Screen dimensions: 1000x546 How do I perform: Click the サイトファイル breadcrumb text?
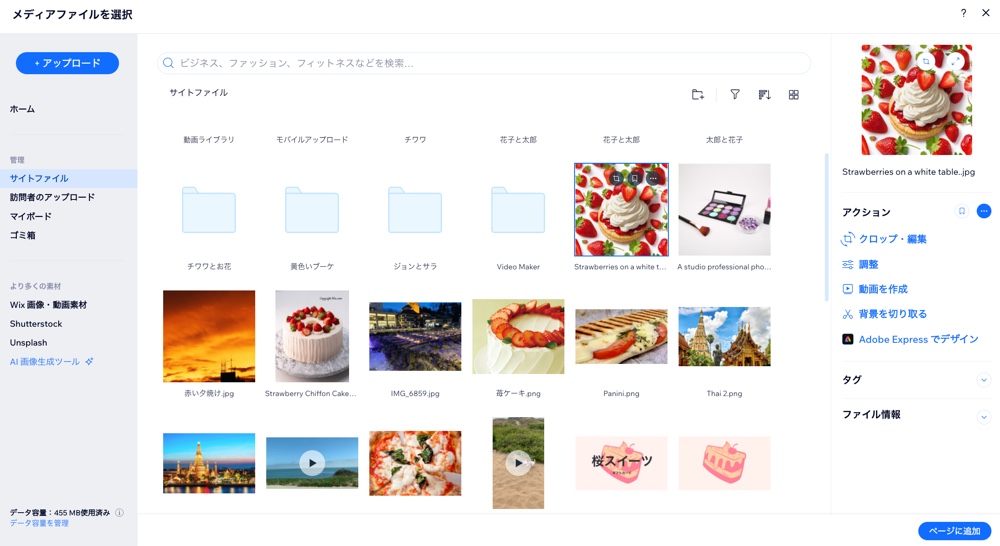(x=198, y=92)
